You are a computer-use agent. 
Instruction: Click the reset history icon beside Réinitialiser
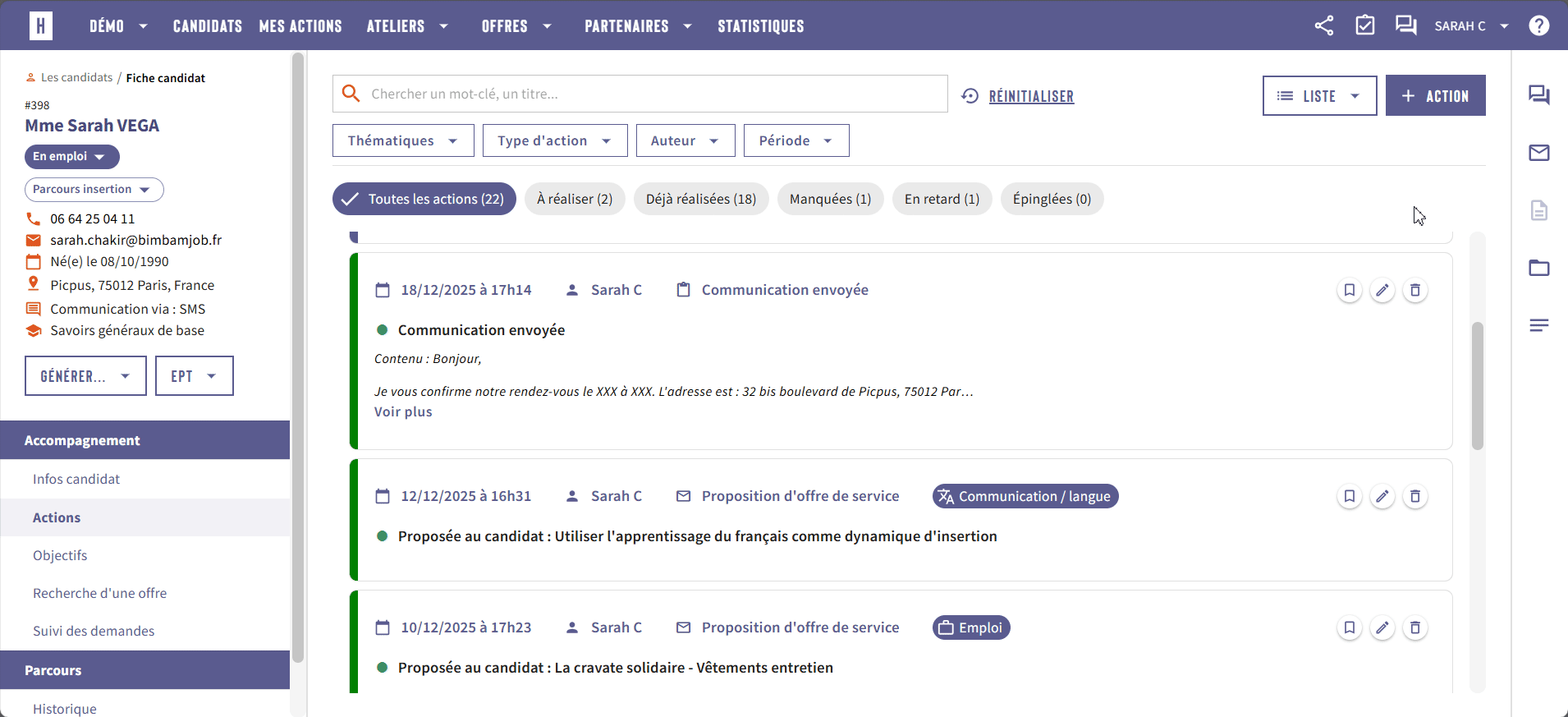[x=970, y=96]
